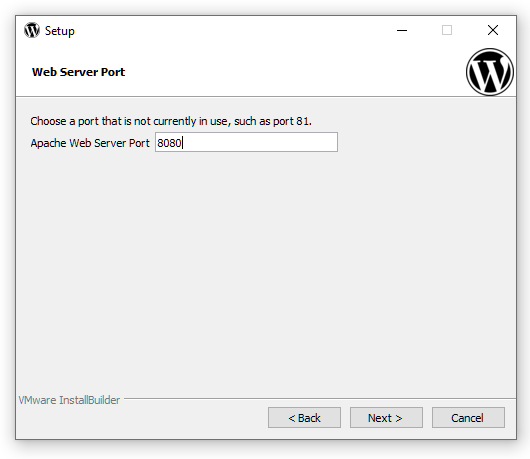Image resolution: width=530 pixels, height=459 pixels.
Task: Click the port instruction sentence text
Action: point(171,121)
